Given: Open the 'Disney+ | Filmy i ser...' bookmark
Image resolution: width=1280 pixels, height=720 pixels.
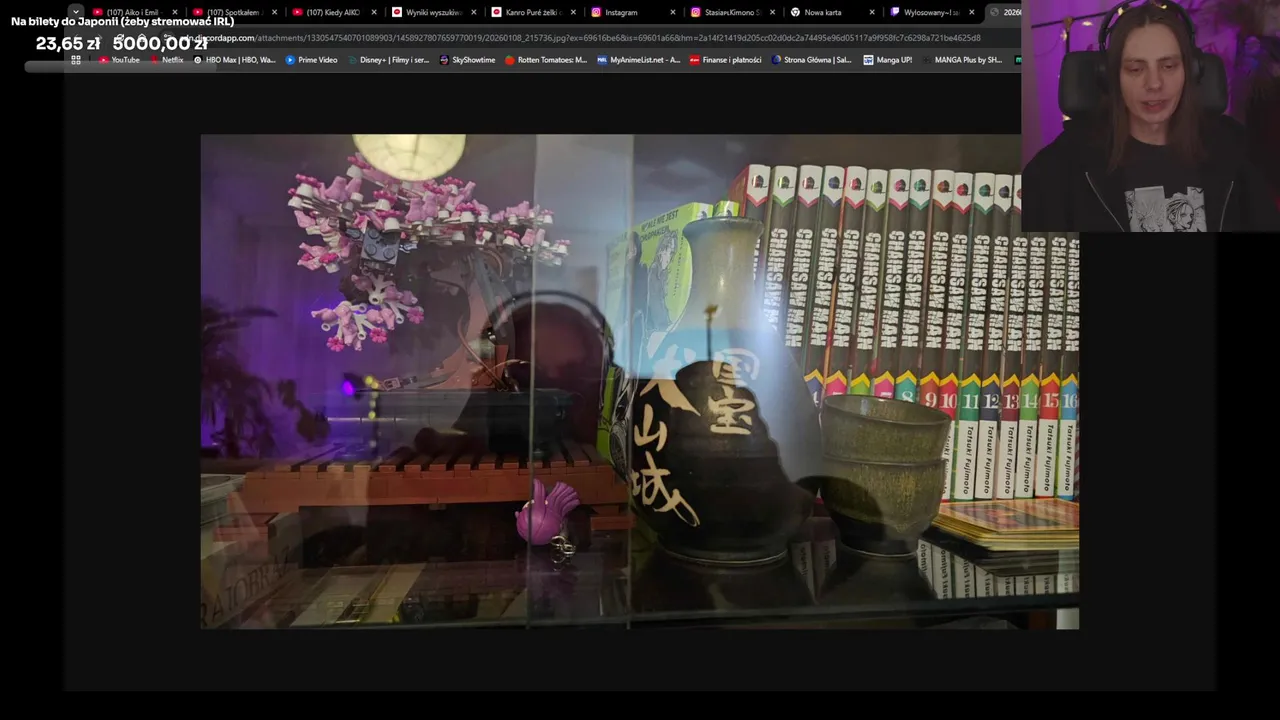Looking at the screenshot, I should pyautogui.click(x=388, y=60).
